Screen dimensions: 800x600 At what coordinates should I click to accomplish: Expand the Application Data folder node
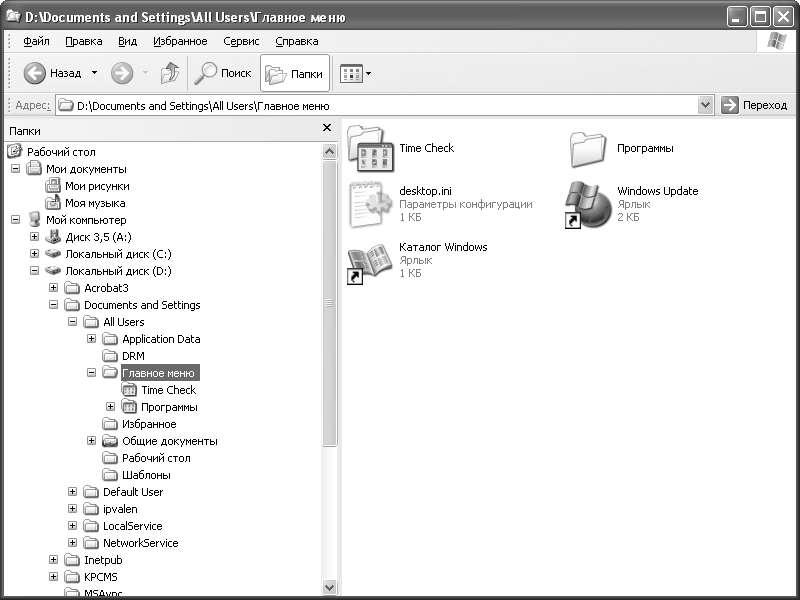point(91,338)
